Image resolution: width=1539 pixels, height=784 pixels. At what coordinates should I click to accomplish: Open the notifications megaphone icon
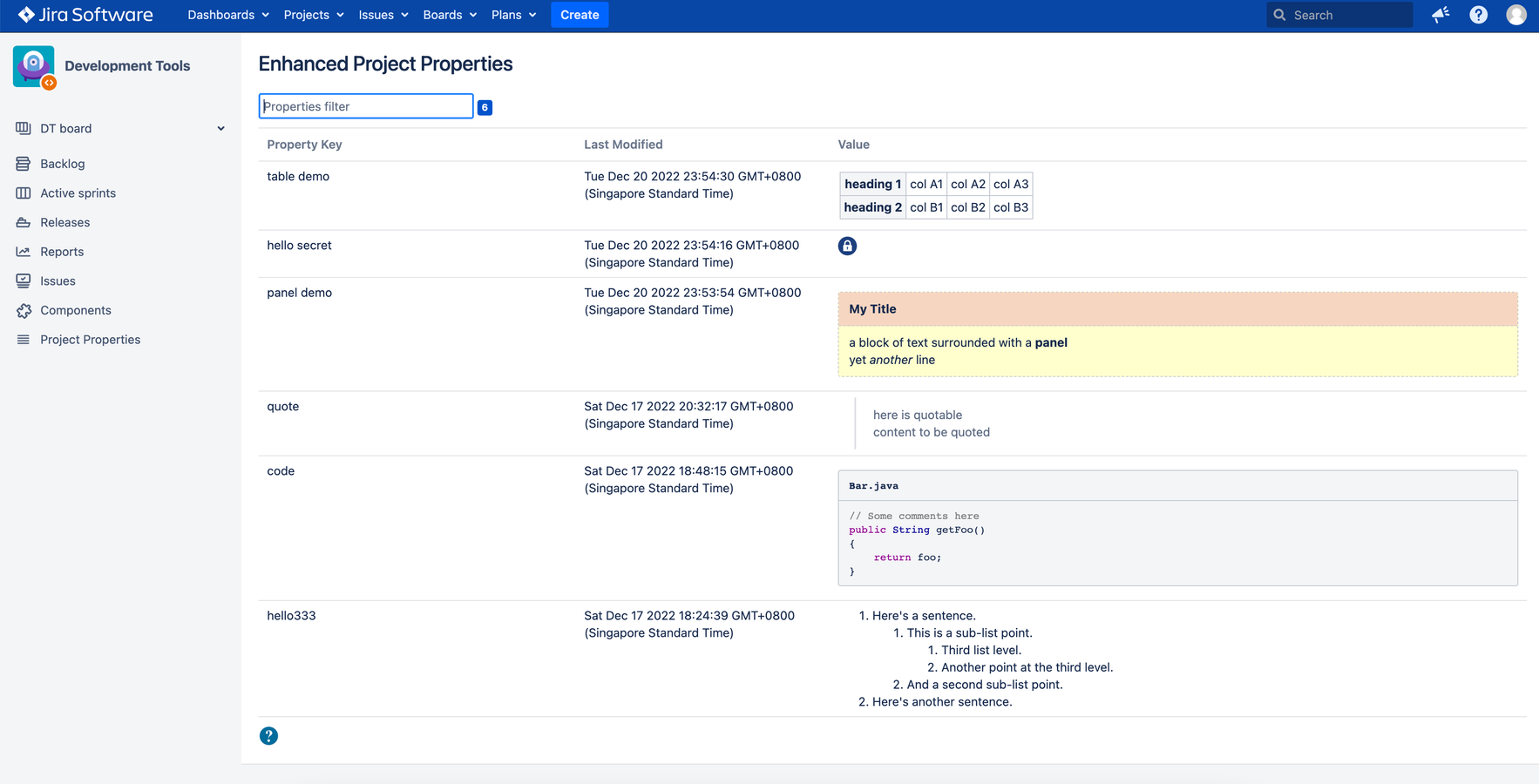1441,15
